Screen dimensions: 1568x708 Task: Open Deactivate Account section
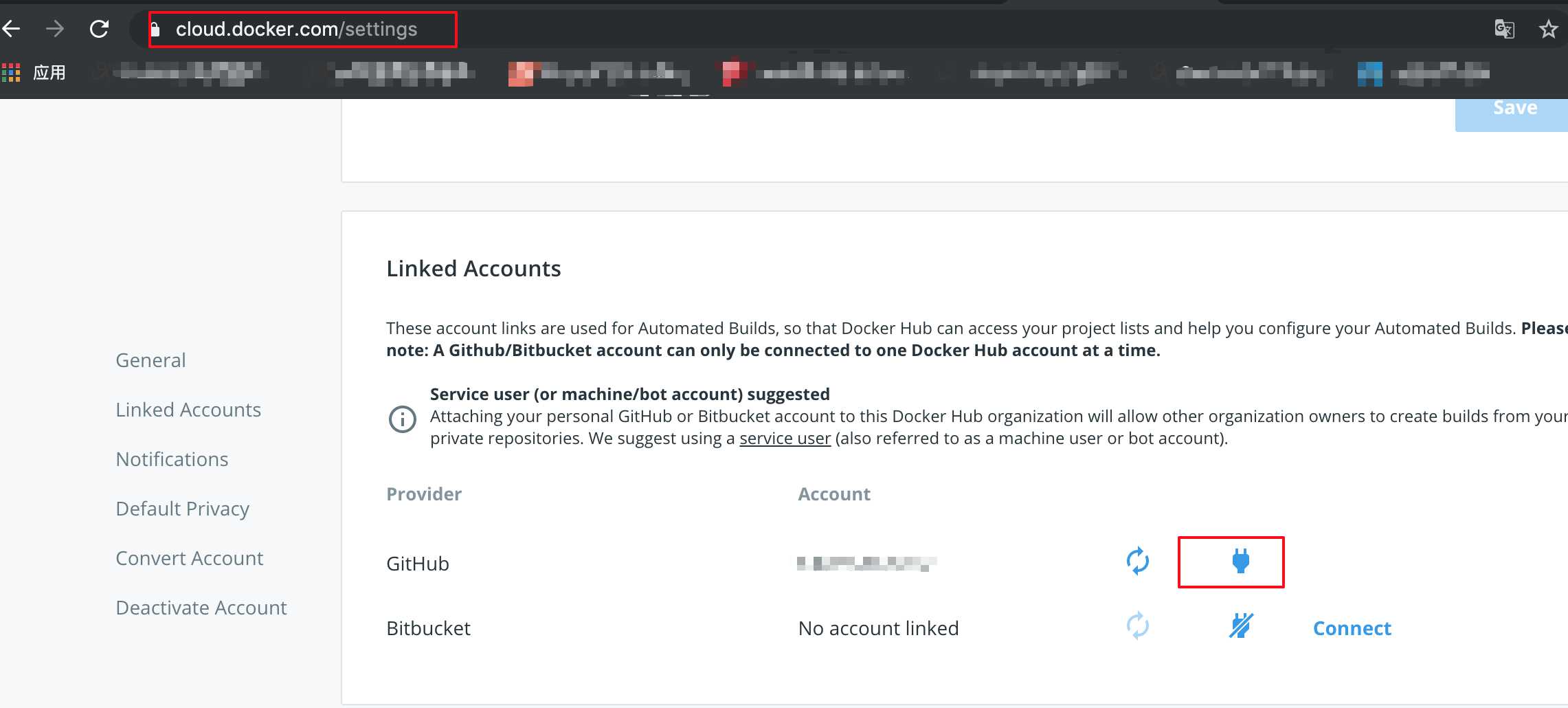click(201, 608)
